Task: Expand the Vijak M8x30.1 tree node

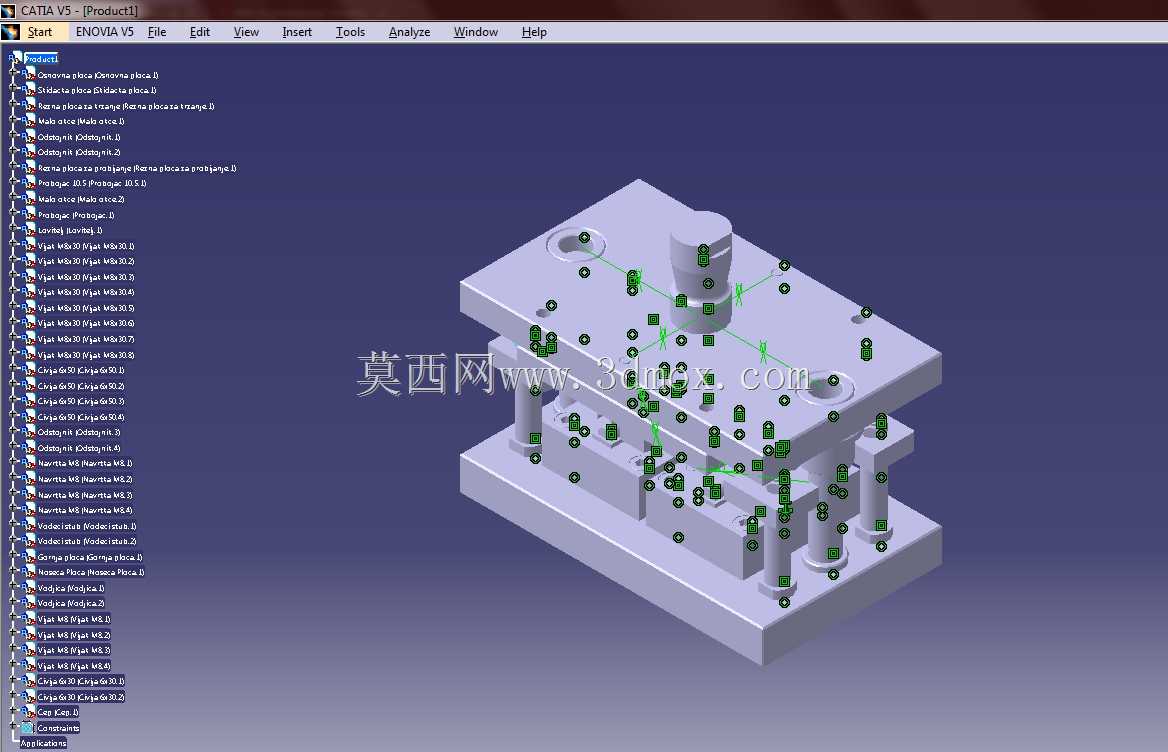Action: [x=13, y=244]
